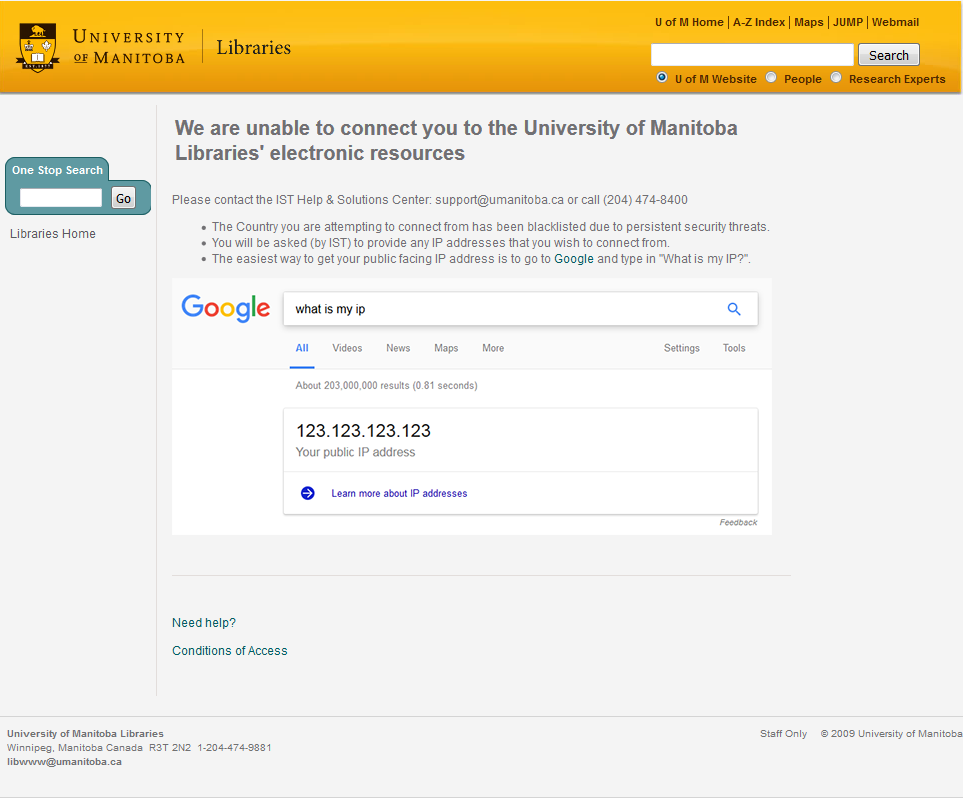Open the Libraries Home sidebar link

point(53,234)
